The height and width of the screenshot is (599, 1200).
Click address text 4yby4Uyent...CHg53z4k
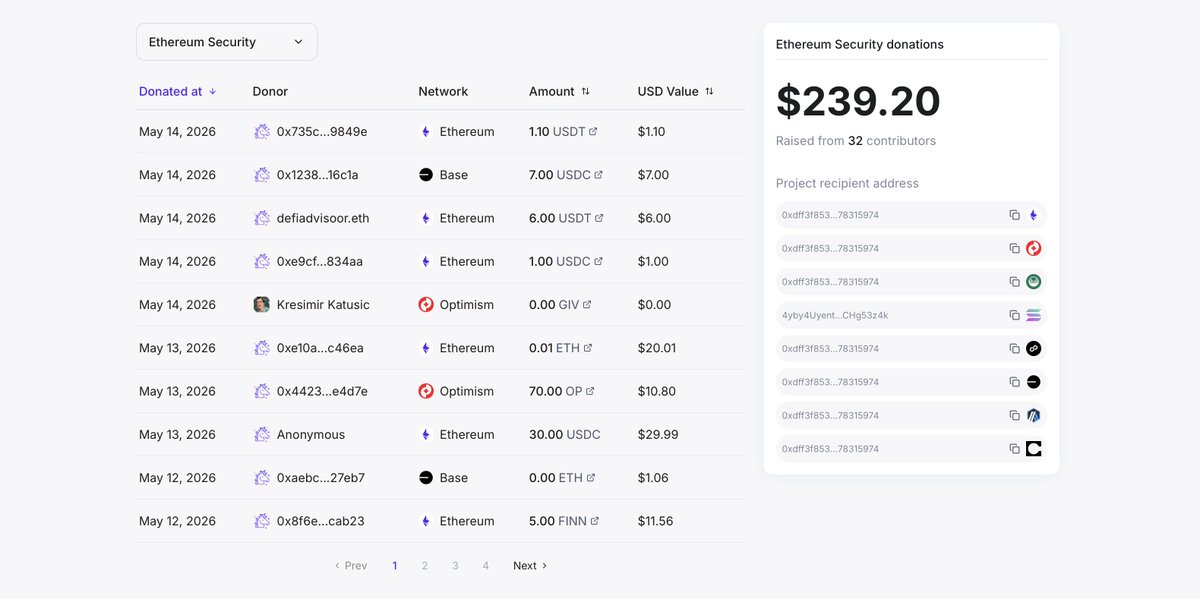point(835,315)
